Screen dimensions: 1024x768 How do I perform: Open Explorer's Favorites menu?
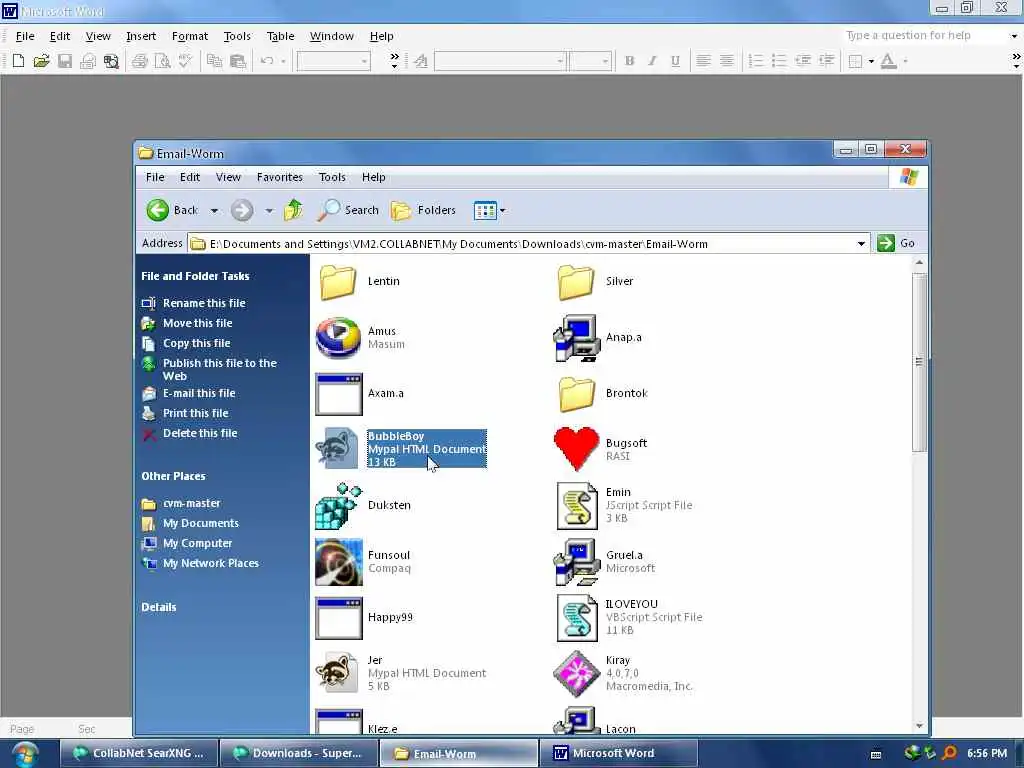point(280,177)
